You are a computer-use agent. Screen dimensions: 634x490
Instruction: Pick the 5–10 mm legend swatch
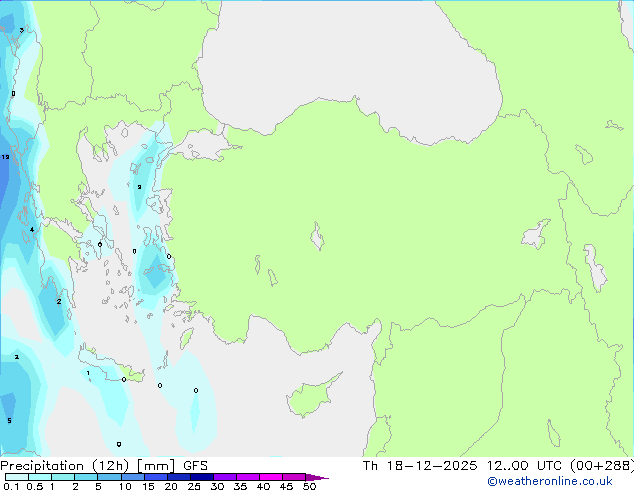[x=109, y=477]
